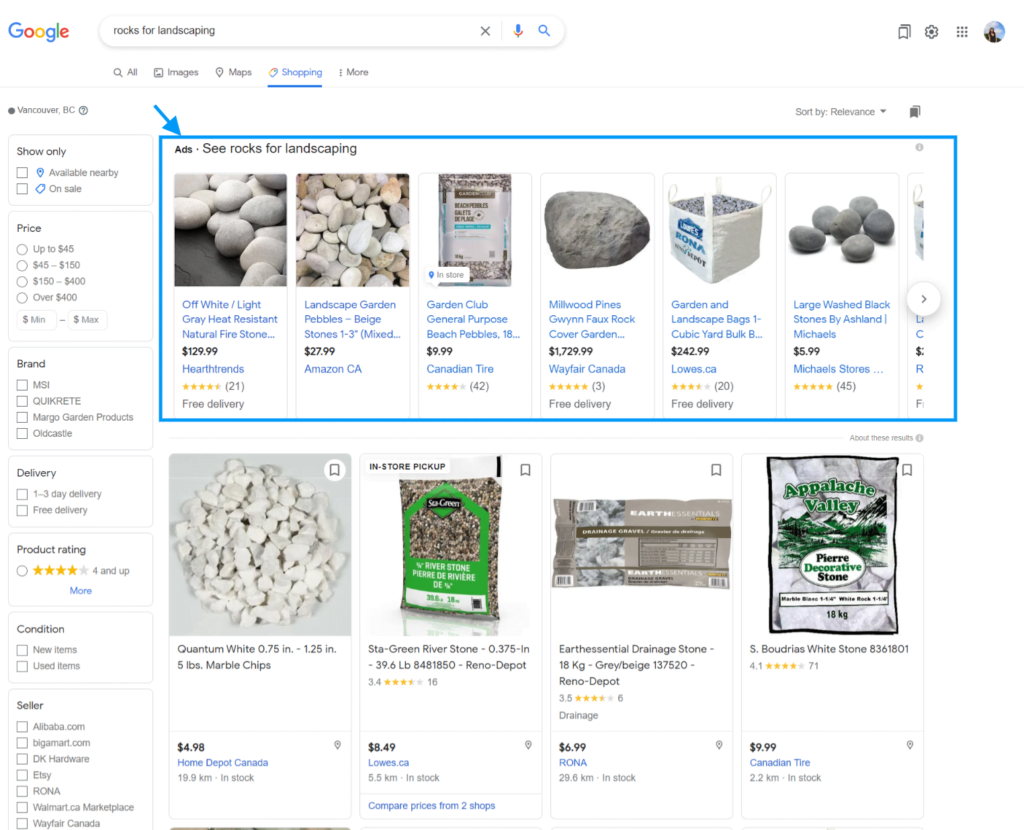Bookmark the Earthessential Drainage Stone product
Viewport: 1024px width, 830px height.
[716, 470]
